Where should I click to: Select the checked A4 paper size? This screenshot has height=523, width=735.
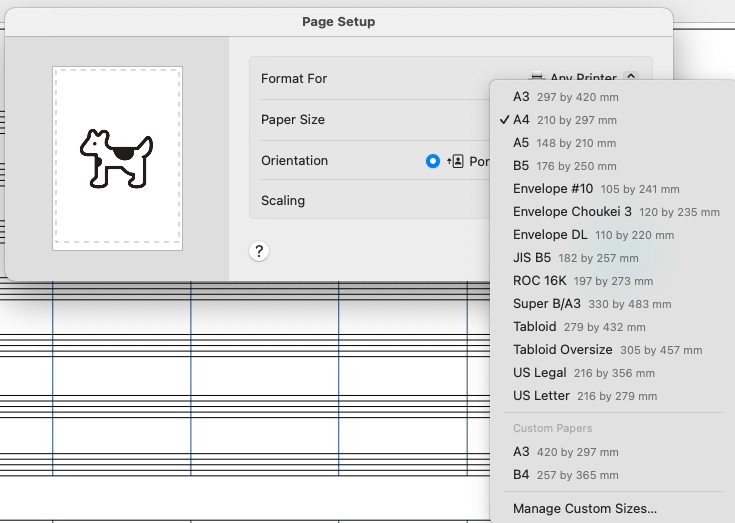coord(565,120)
